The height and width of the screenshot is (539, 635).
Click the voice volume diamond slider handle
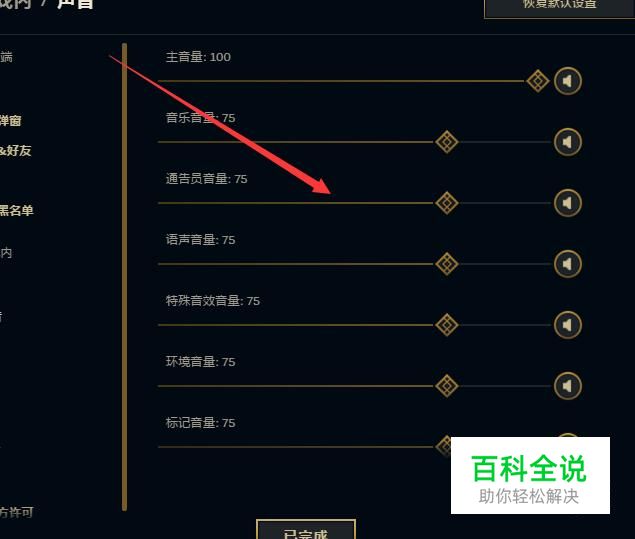(x=447, y=264)
